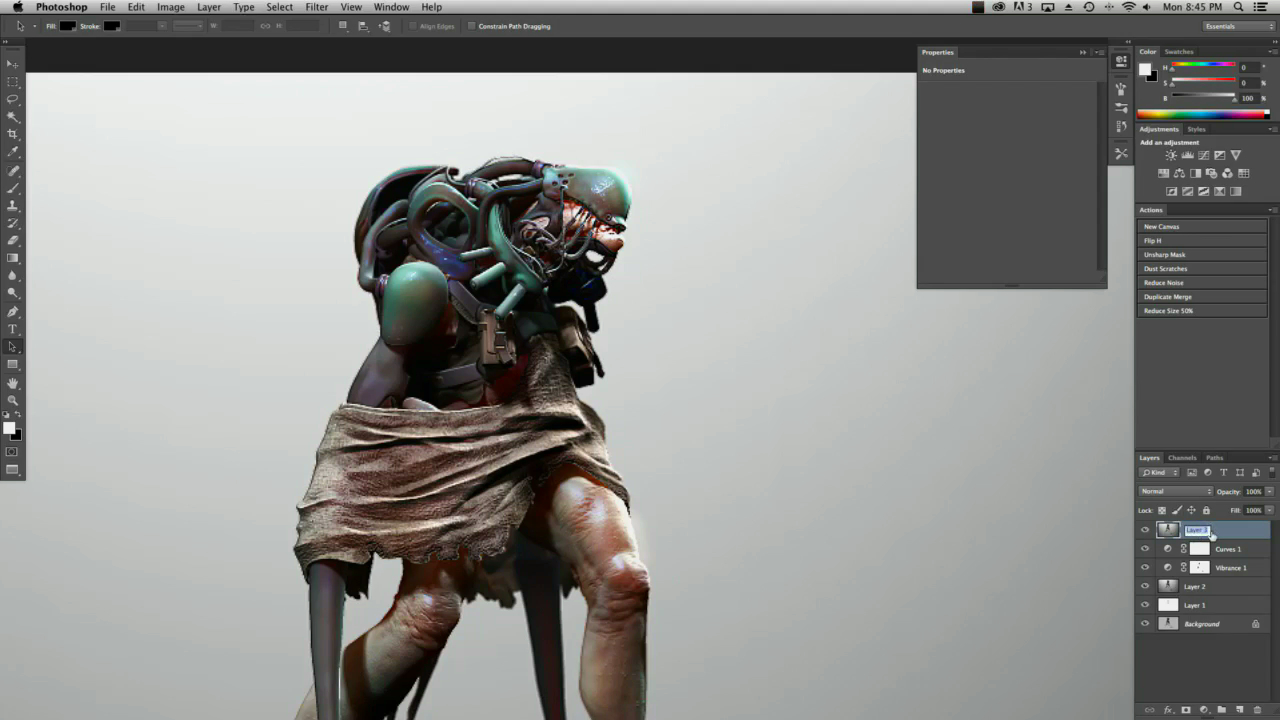Open the Adjustments panel flyout menu
Image resolution: width=1280 pixels, height=720 pixels.
(1272, 129)
